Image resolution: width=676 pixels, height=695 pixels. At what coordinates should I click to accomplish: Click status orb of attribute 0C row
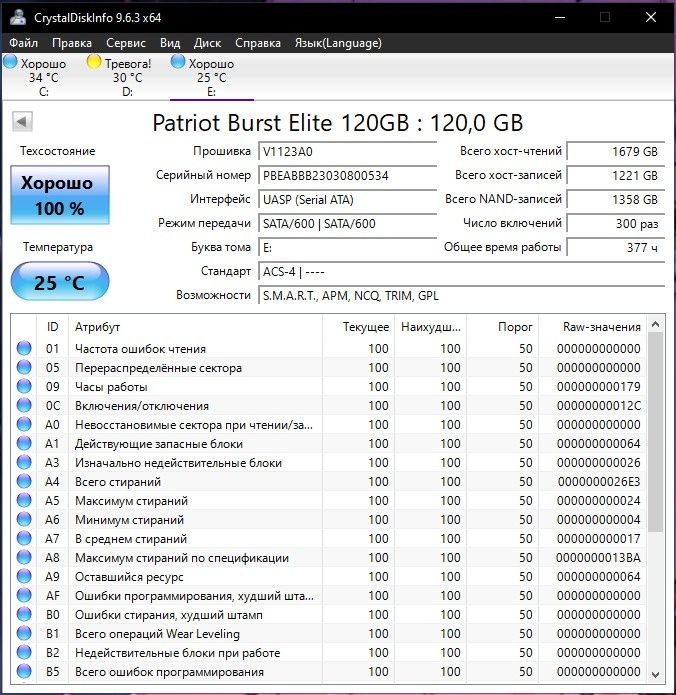[x=24, y=406]
